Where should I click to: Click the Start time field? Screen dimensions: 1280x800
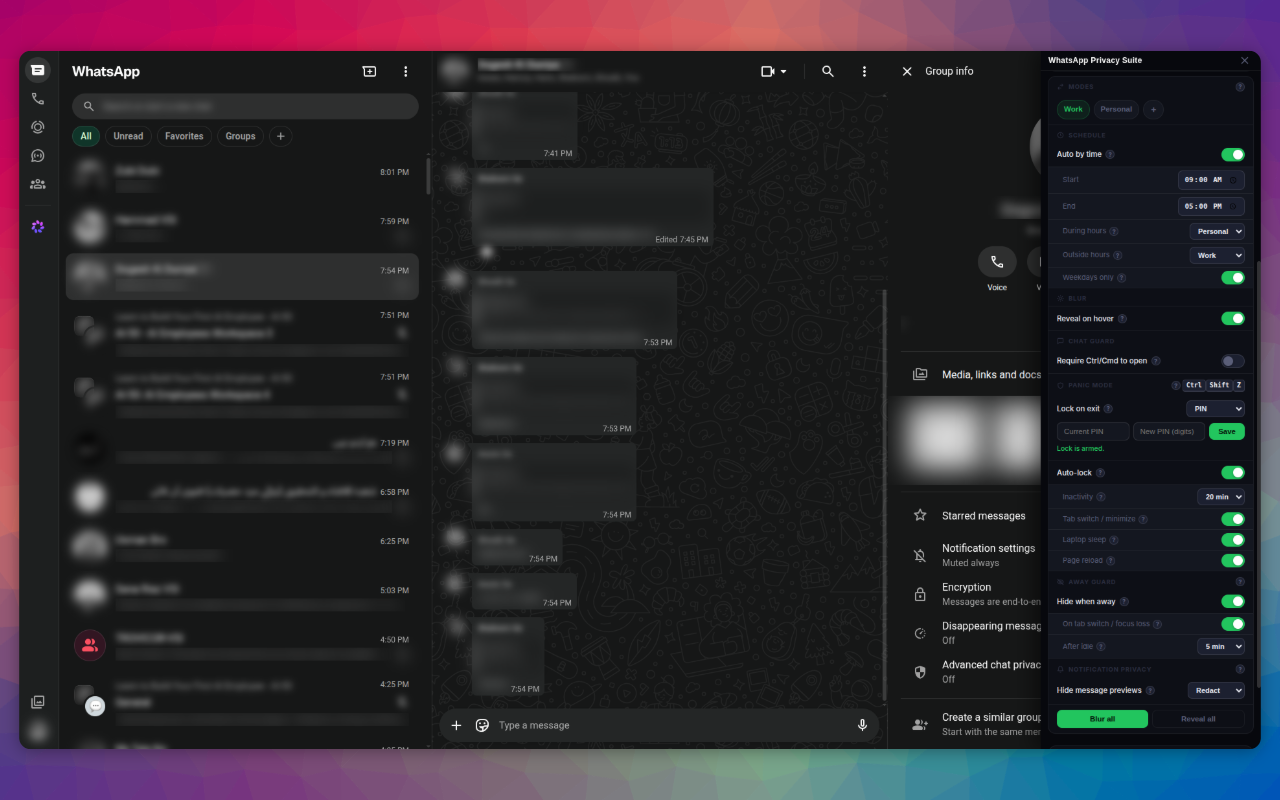1211,180
